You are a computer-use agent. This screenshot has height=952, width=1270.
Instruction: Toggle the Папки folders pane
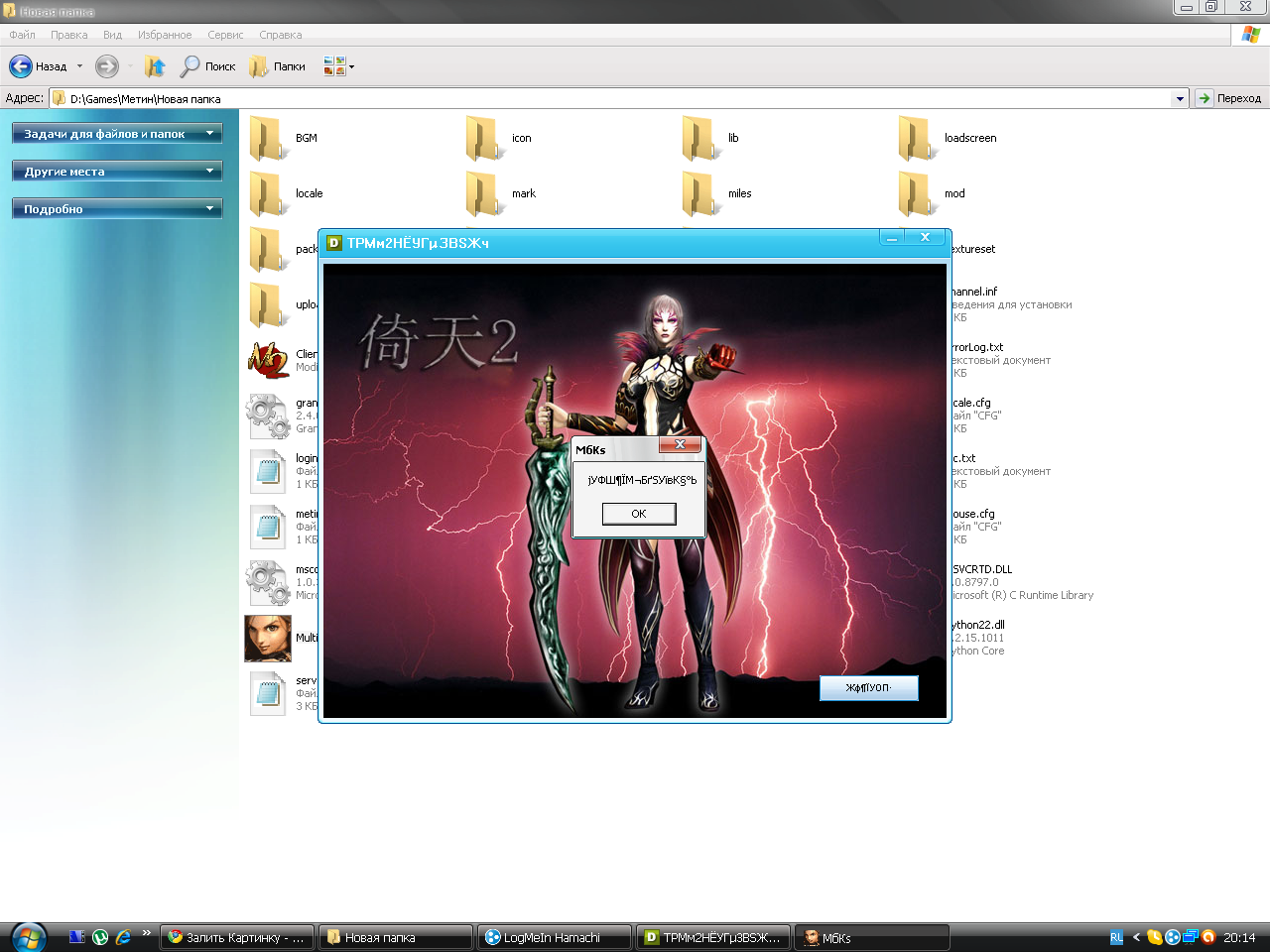pyautogui.click(x=277, y=66)
